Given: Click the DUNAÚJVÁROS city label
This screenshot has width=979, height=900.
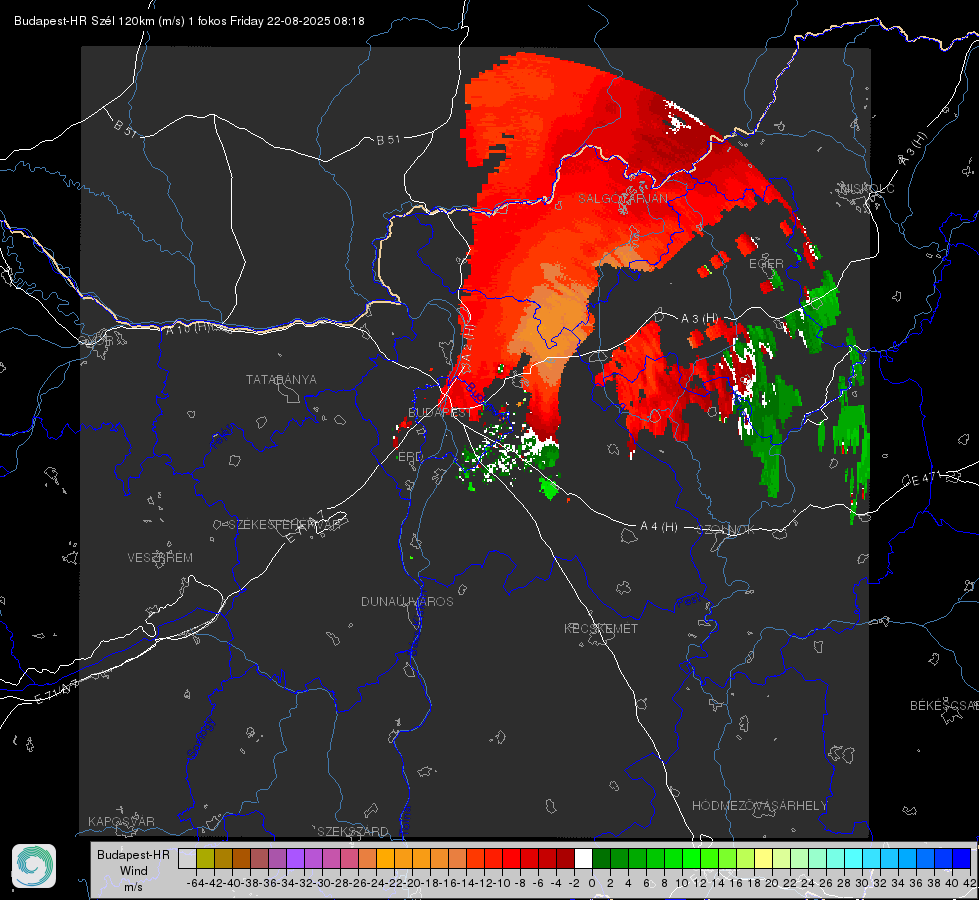Looking at the screenshot, I should [x=407, y=601].
